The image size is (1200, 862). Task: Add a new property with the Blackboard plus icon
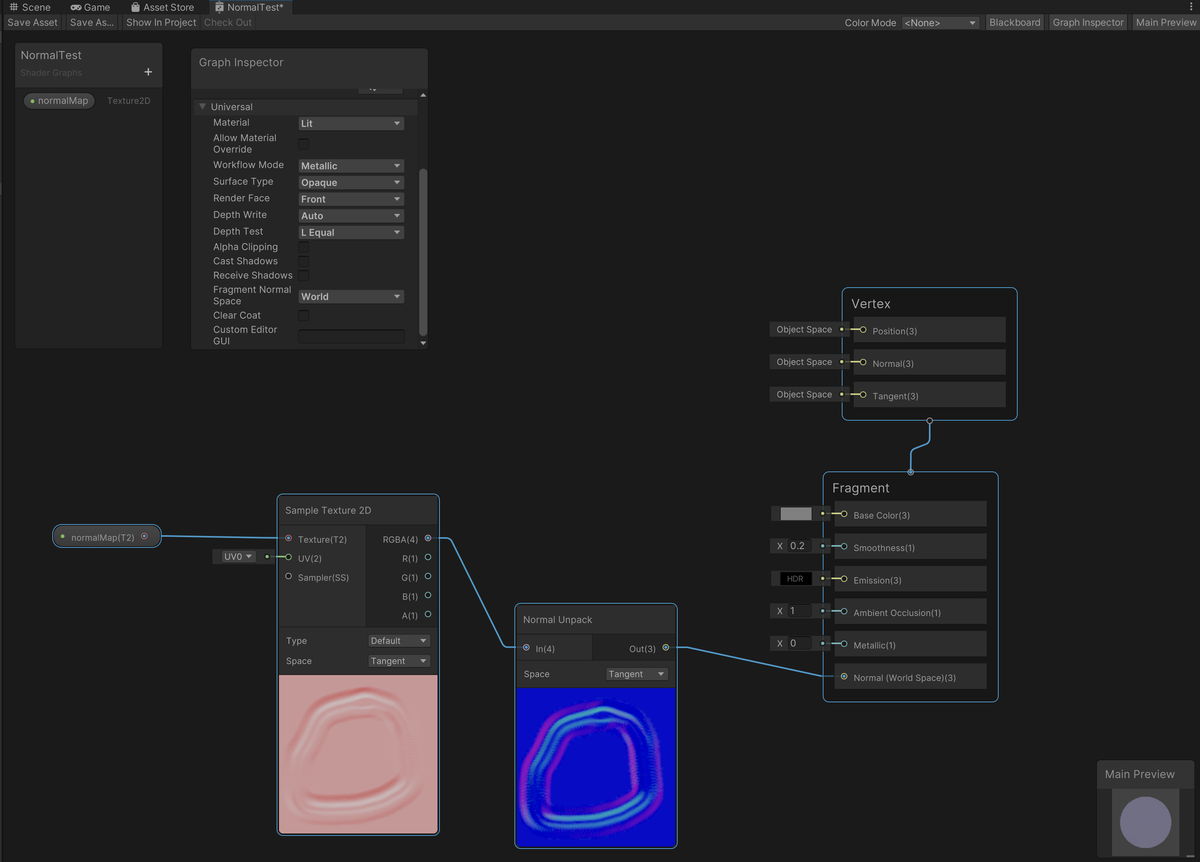coord(148,72)
